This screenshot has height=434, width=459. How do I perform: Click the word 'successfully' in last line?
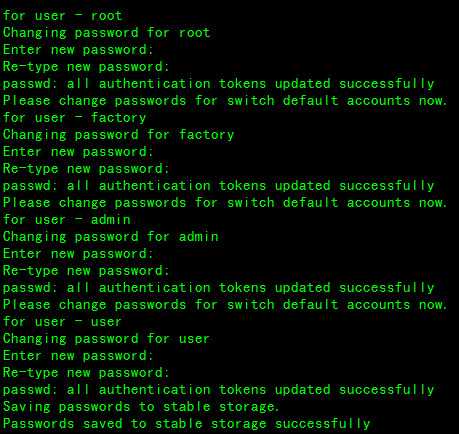[323, 424]
